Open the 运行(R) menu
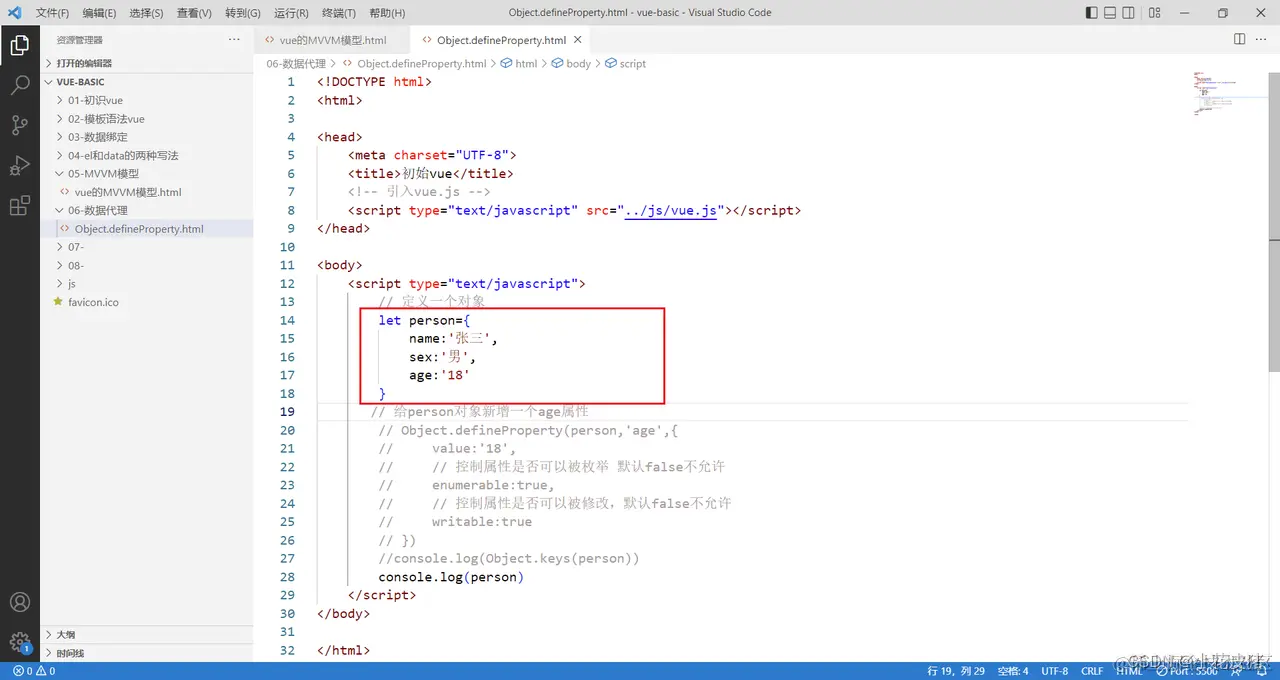 click(x=291, y=13)
